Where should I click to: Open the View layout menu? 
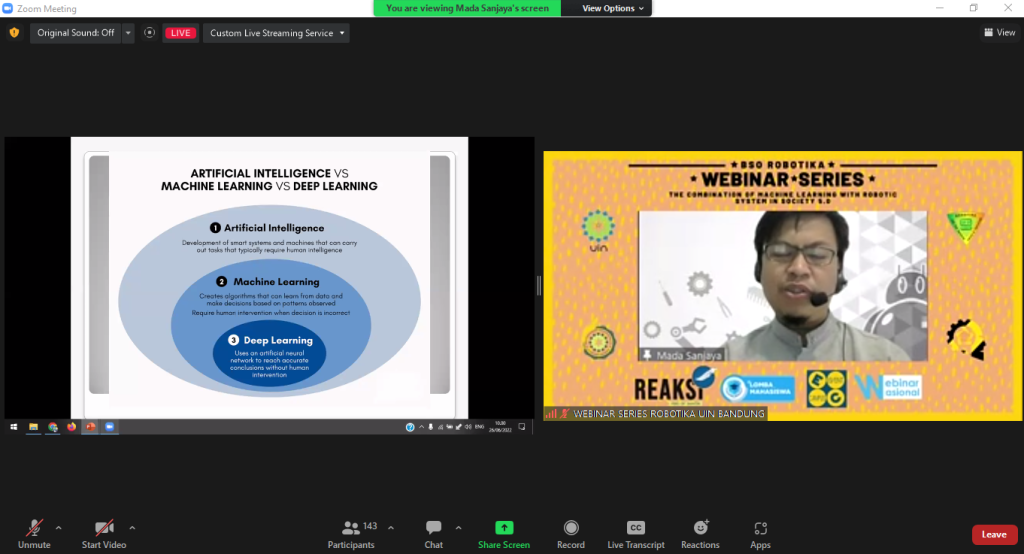(x=999, y=33)
